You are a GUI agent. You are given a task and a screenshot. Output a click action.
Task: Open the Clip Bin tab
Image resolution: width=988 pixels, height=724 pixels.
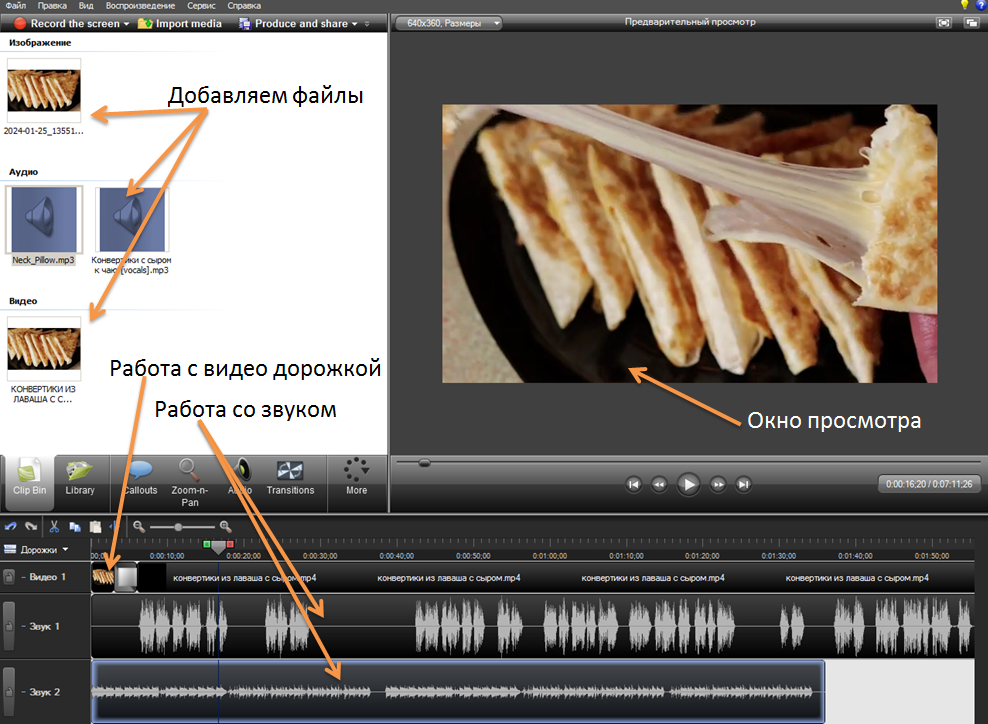point(29,482)
